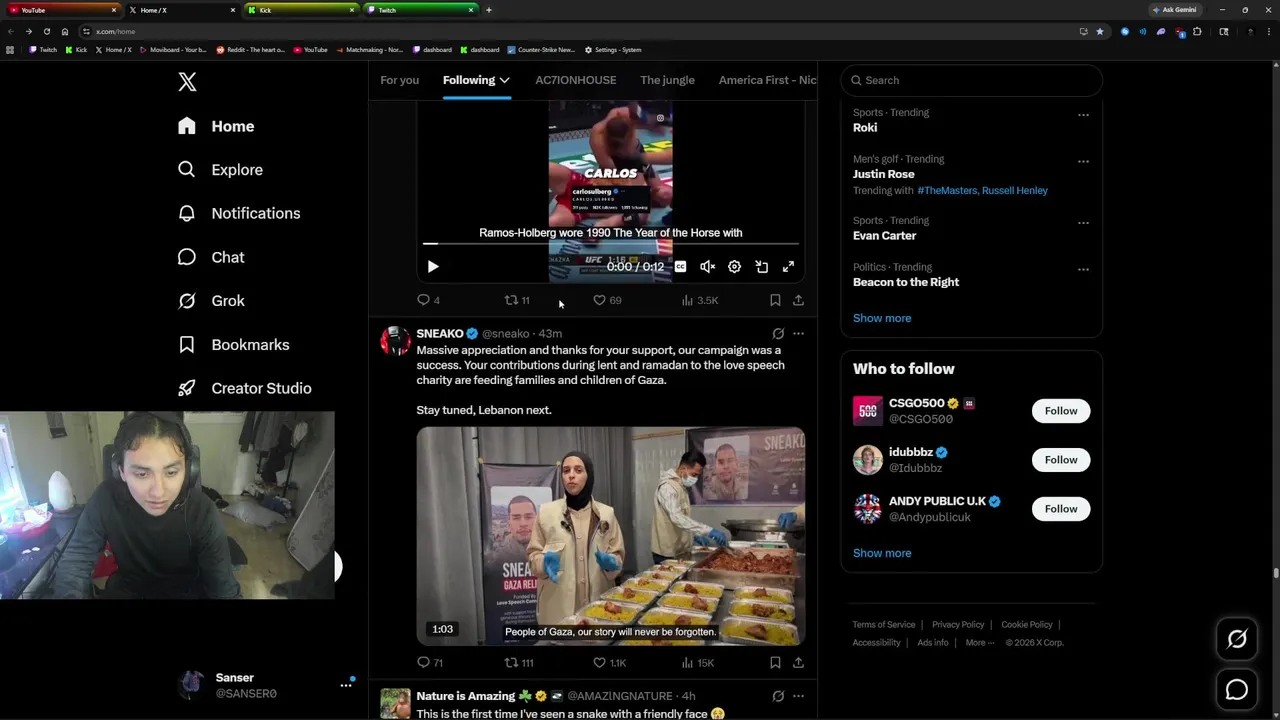Open SNEAKO's profile avatar
This screenshot has width=1280, height=720.
[x=395, y=341]
